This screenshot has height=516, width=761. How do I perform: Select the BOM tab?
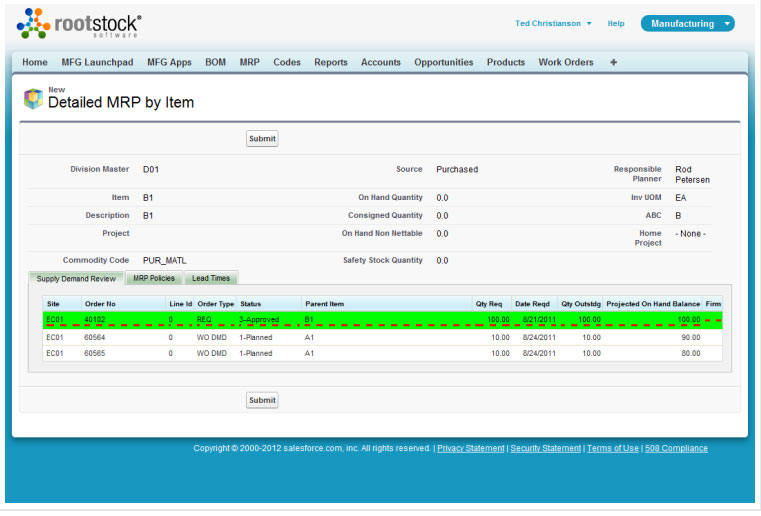tap(215, 62)
